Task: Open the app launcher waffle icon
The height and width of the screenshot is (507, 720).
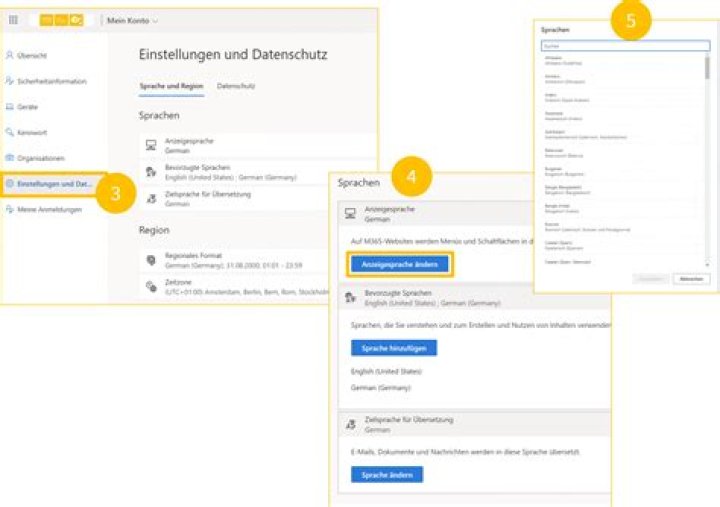Action: click(13, 20)
